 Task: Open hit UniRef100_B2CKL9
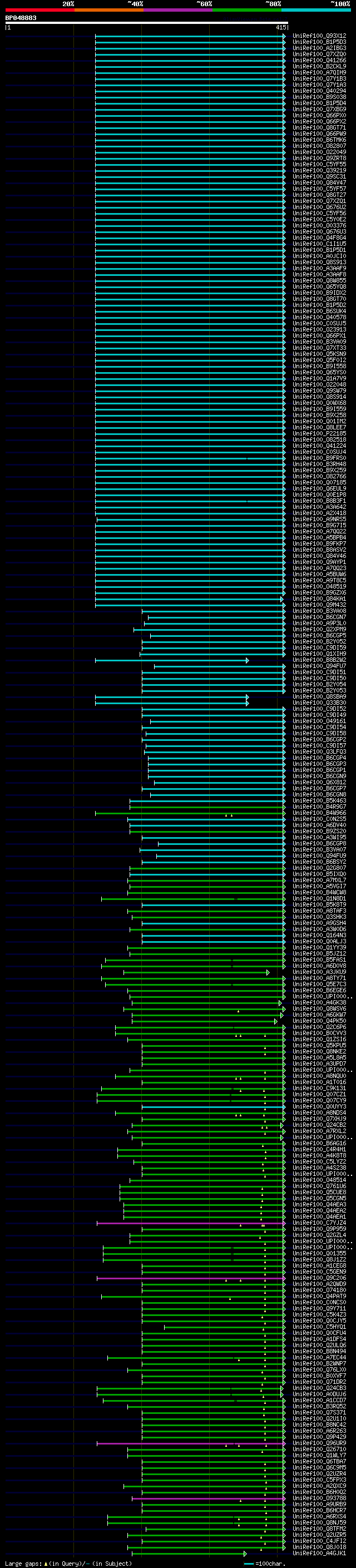coord(319,66)
